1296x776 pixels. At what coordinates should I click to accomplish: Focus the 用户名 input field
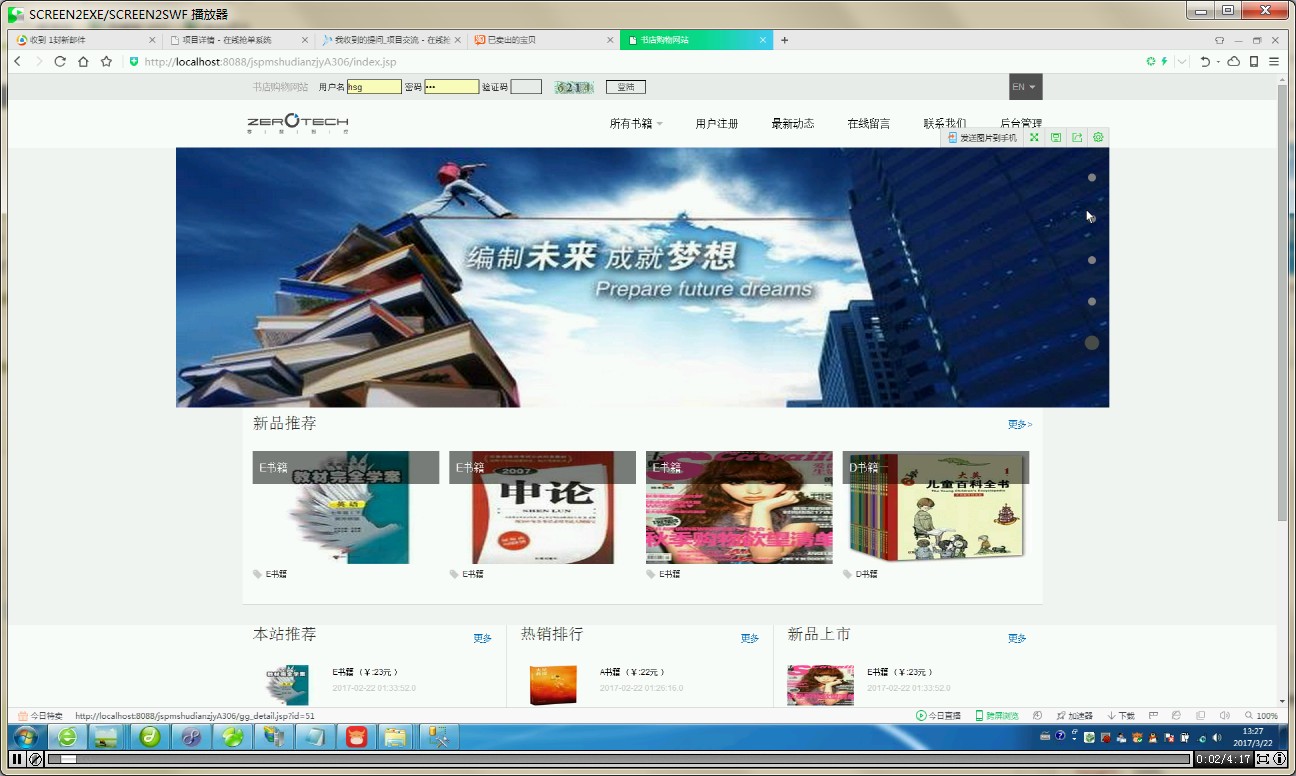(x=374, y=87)
